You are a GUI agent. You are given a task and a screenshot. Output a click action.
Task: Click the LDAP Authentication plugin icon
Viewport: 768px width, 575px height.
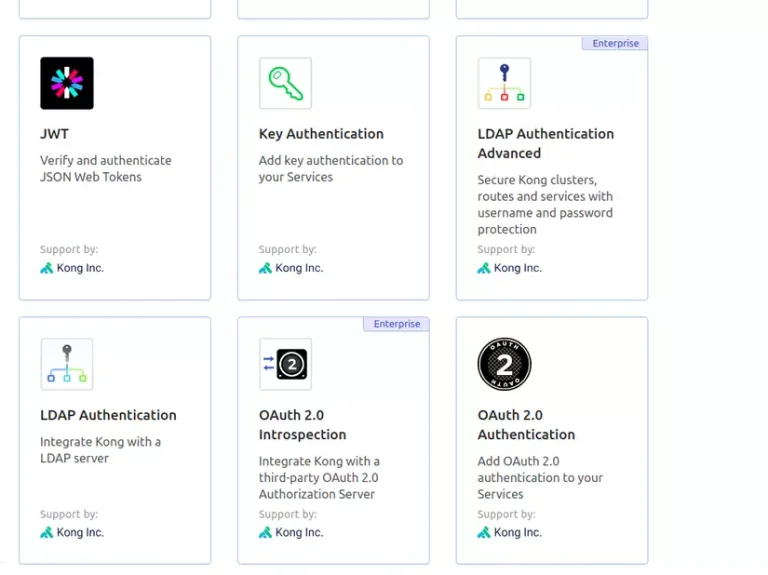(x=67, y=364)
